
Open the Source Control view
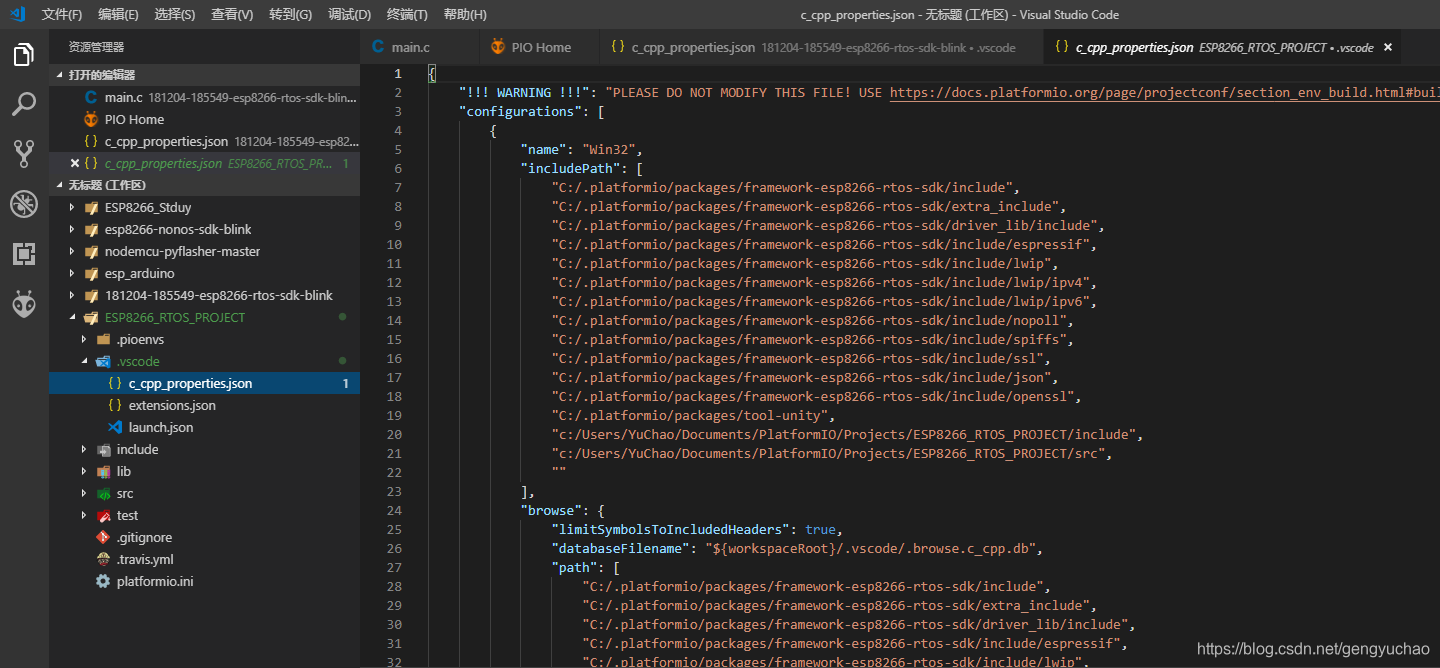pyautogui.click(x=24, y=153)
